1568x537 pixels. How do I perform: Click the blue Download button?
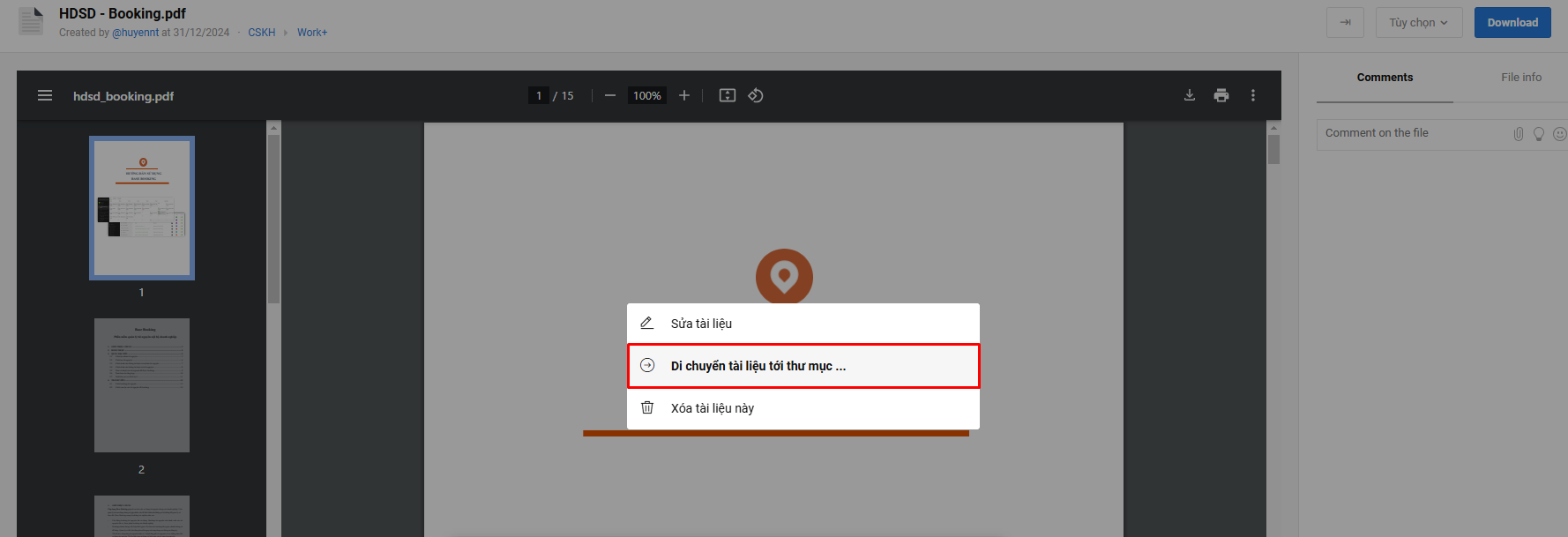tap(1512, 22)
